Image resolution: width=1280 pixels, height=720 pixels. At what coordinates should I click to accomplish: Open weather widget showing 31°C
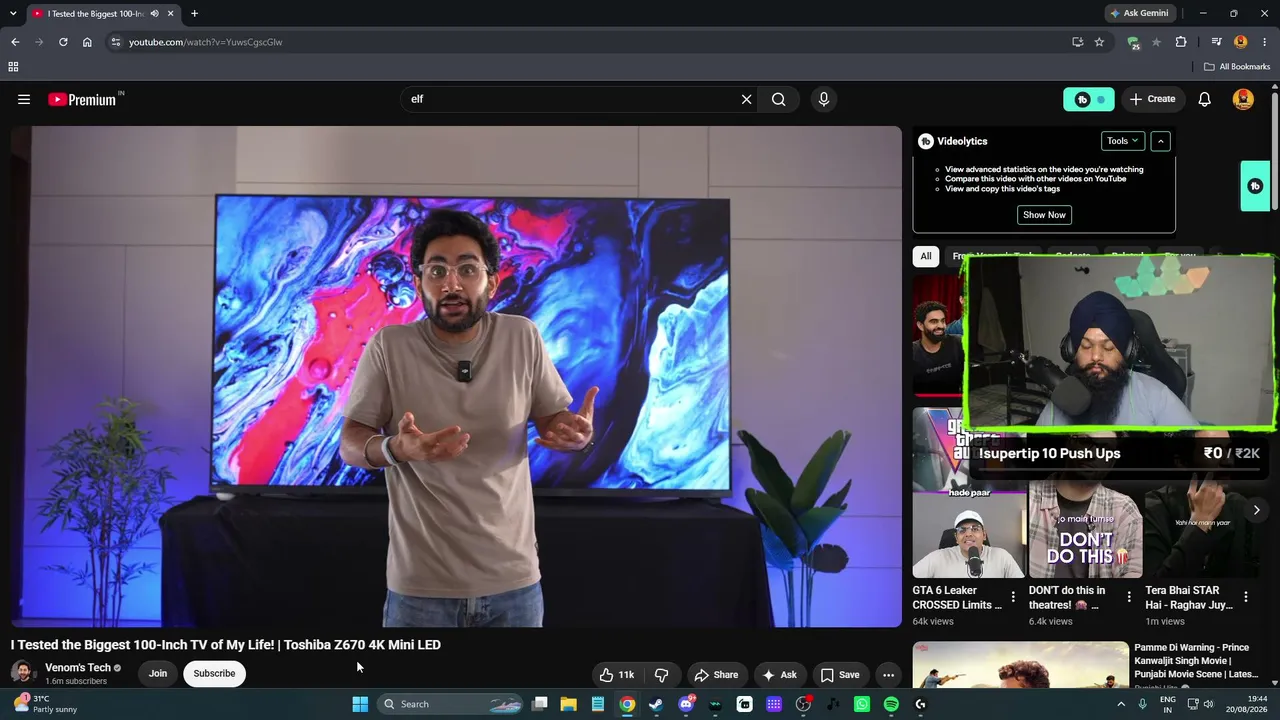pos(45,704)
